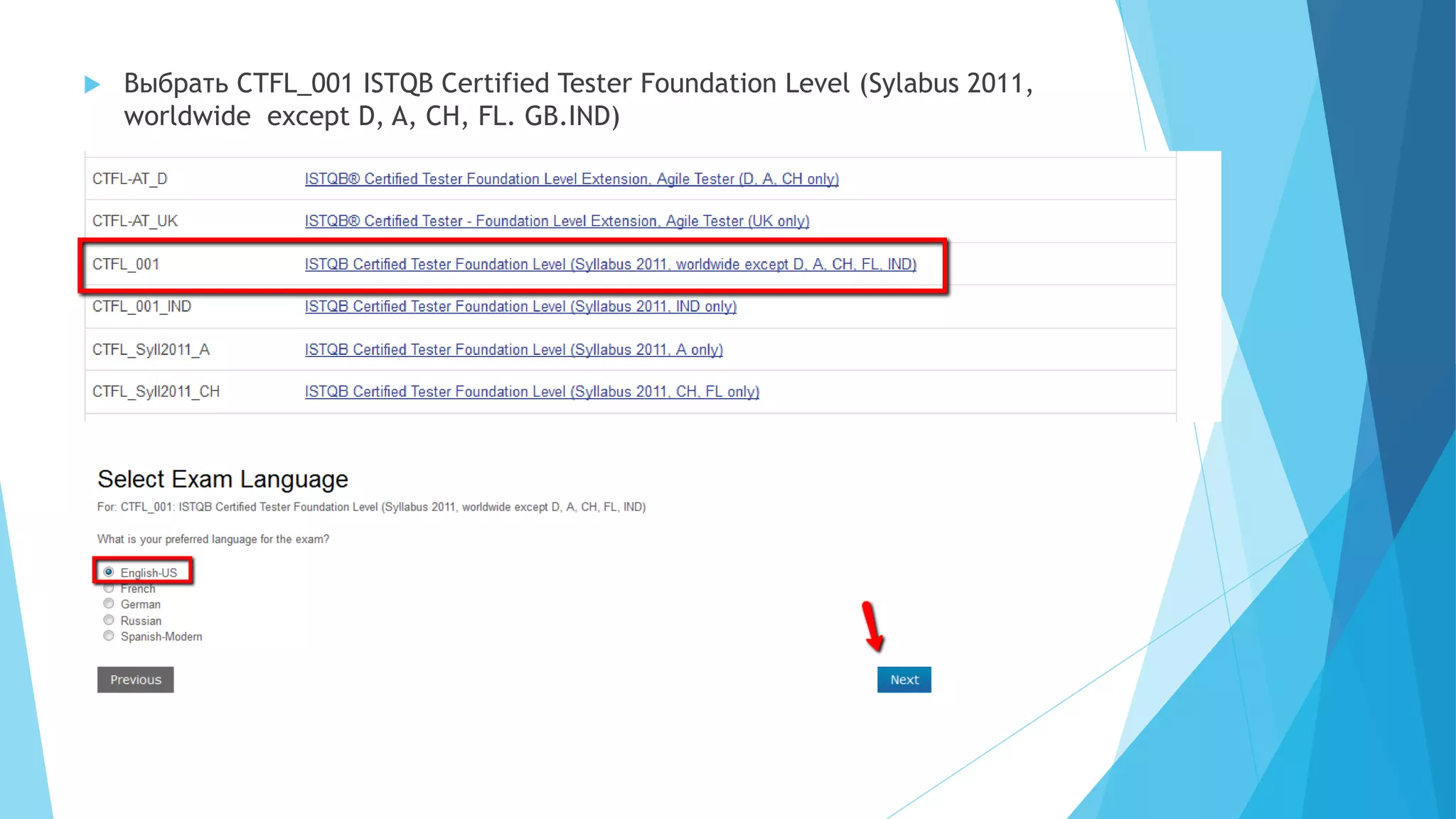Open the CTFL-AT_D Agile Tester exam link
The height and width of the screenshot is (819, 1456).
(x=572, y=179)
